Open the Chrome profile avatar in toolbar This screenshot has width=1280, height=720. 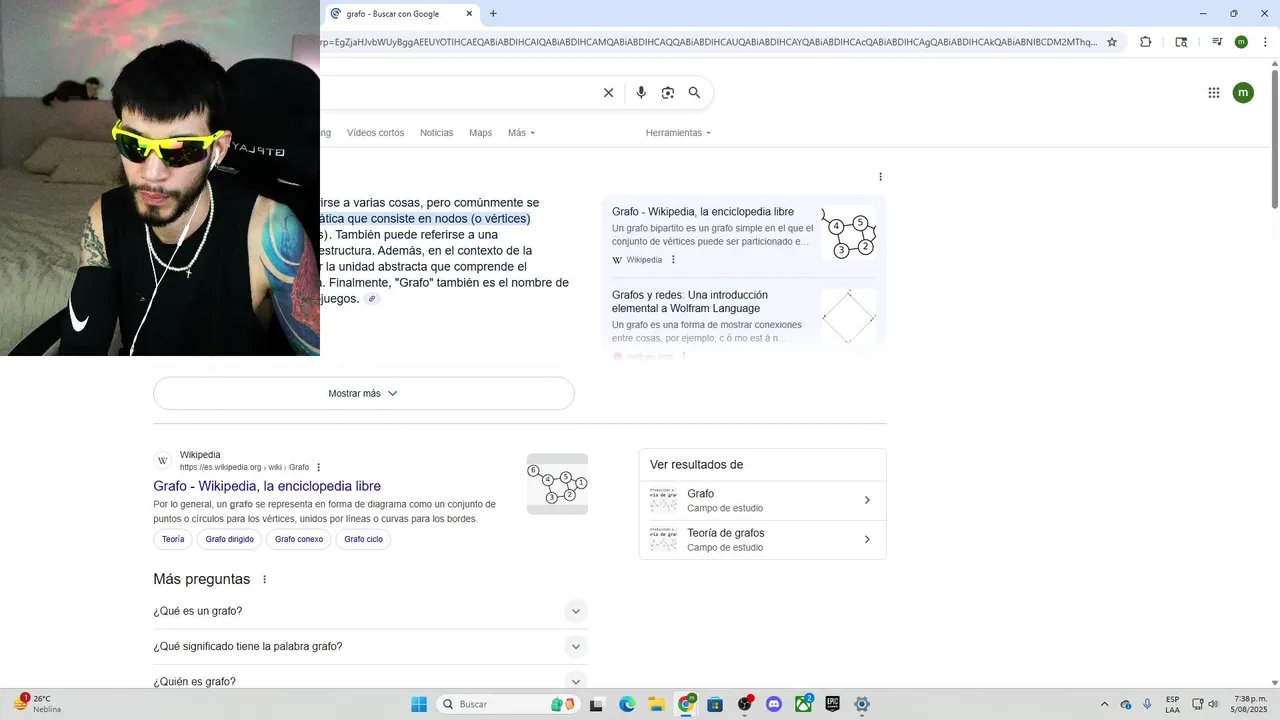1241,42
